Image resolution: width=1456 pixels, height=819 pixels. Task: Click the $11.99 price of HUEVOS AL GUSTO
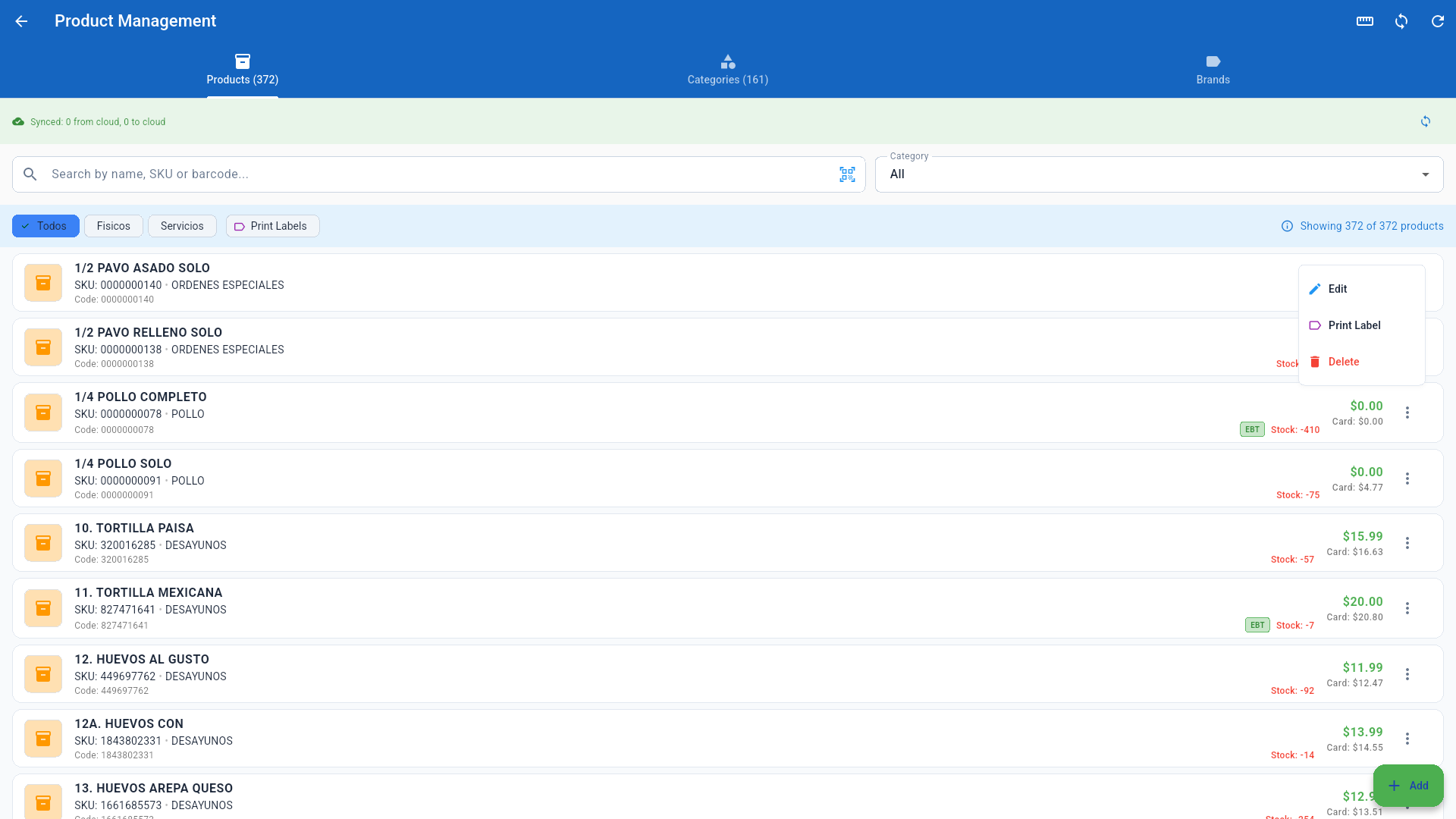click(1363, 667)
